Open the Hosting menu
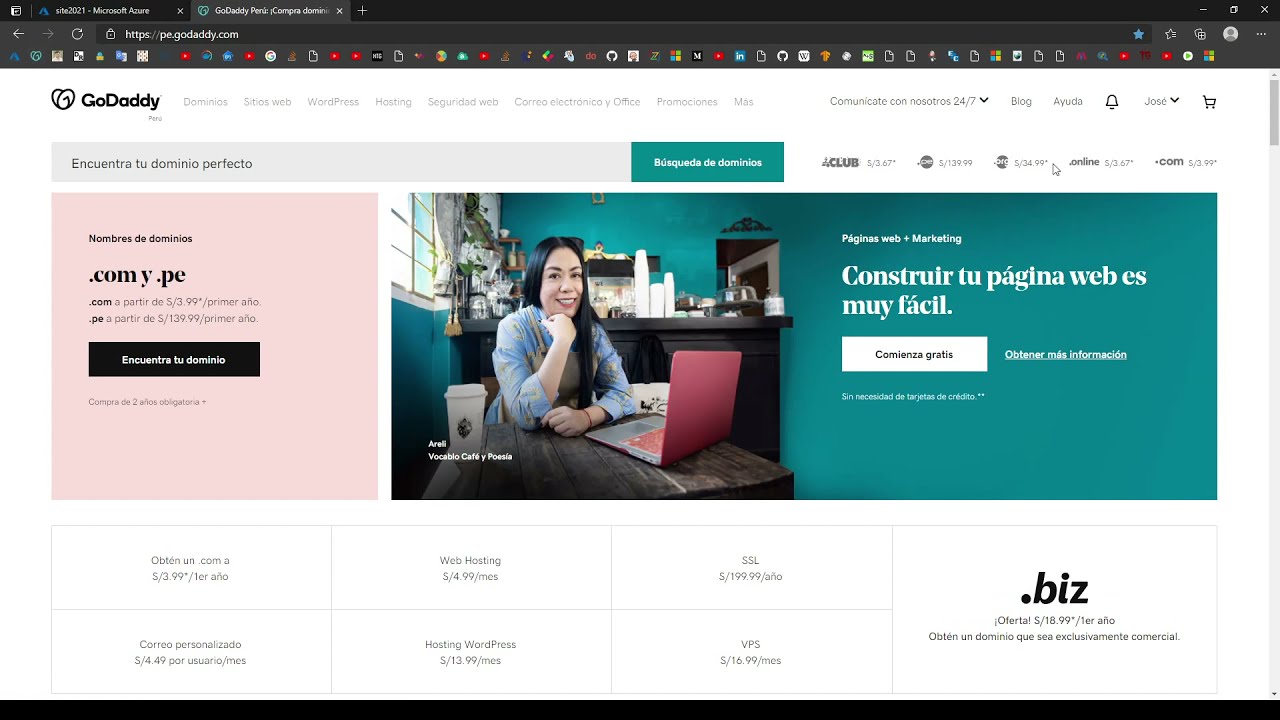1280x720 pixels. [x=393, y=102]
